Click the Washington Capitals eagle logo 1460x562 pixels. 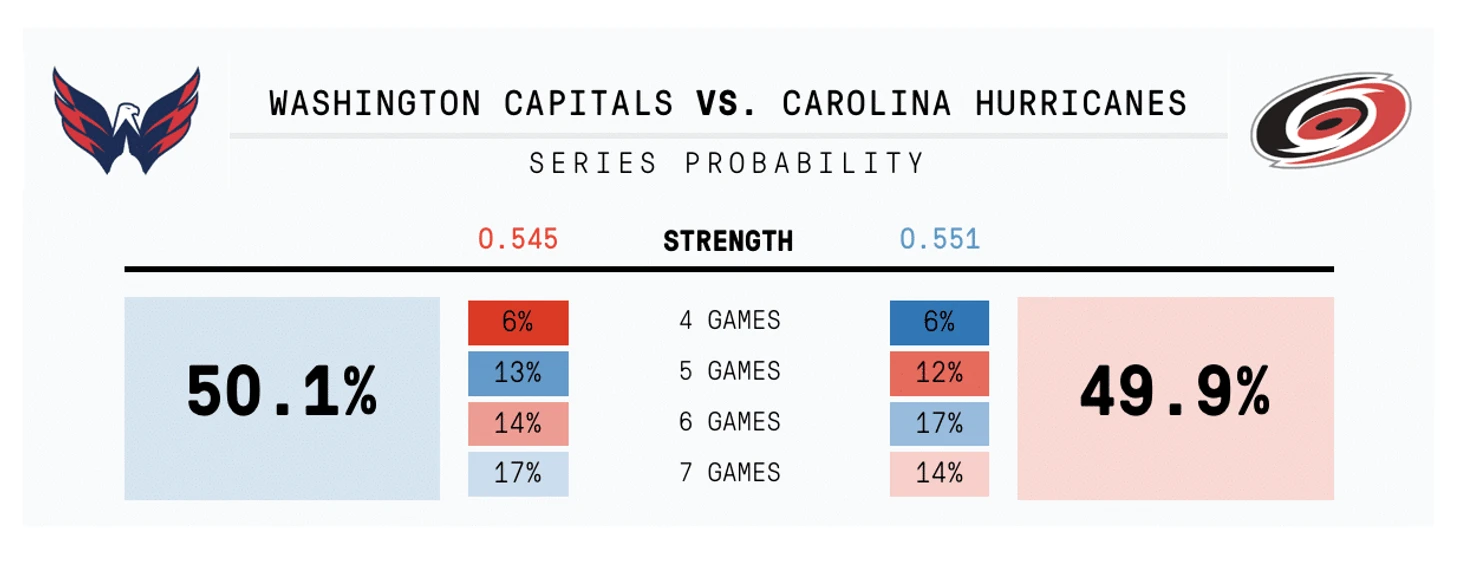126,120
